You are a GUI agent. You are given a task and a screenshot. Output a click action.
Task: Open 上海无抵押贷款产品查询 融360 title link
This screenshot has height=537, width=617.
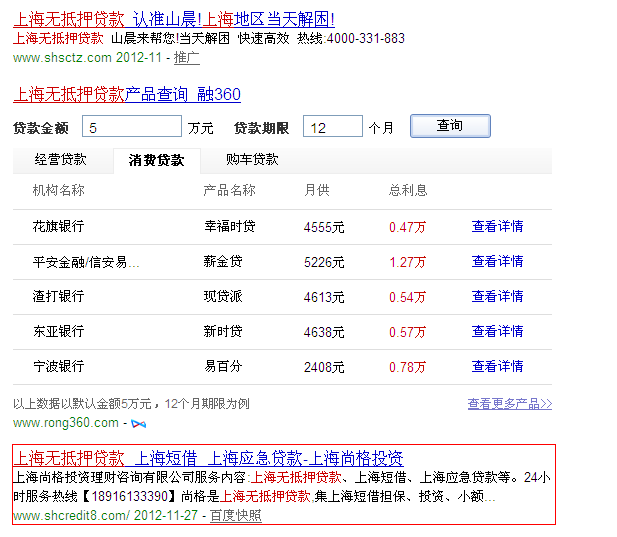(126, 95)
